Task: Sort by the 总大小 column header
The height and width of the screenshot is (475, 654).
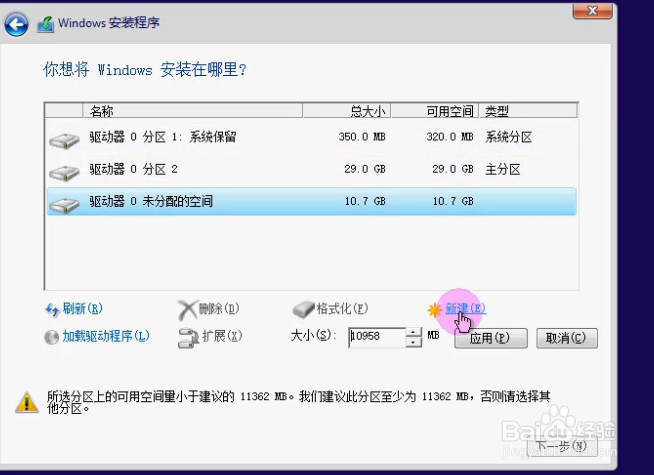Action: [347, 111]
